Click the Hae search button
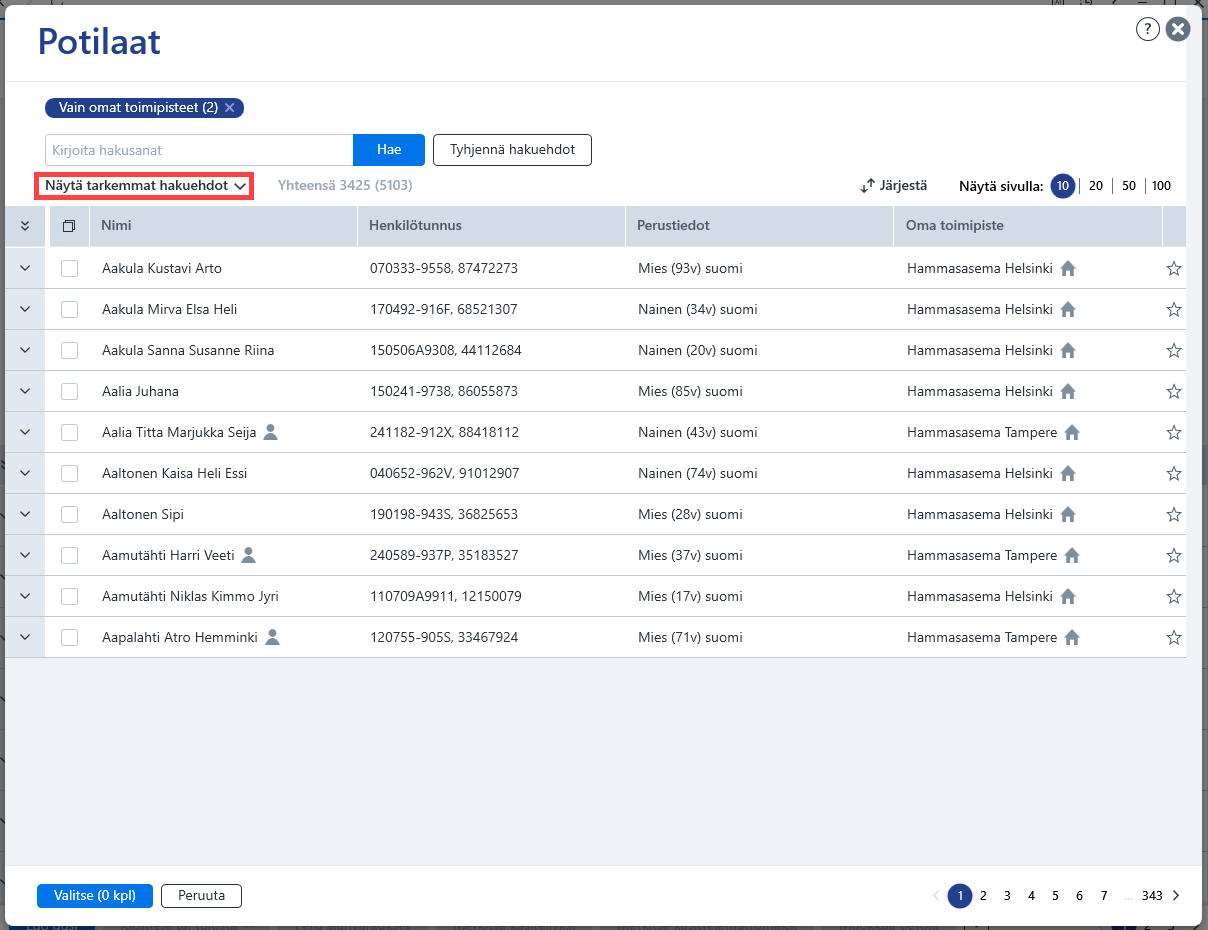 tap(389, 150)
